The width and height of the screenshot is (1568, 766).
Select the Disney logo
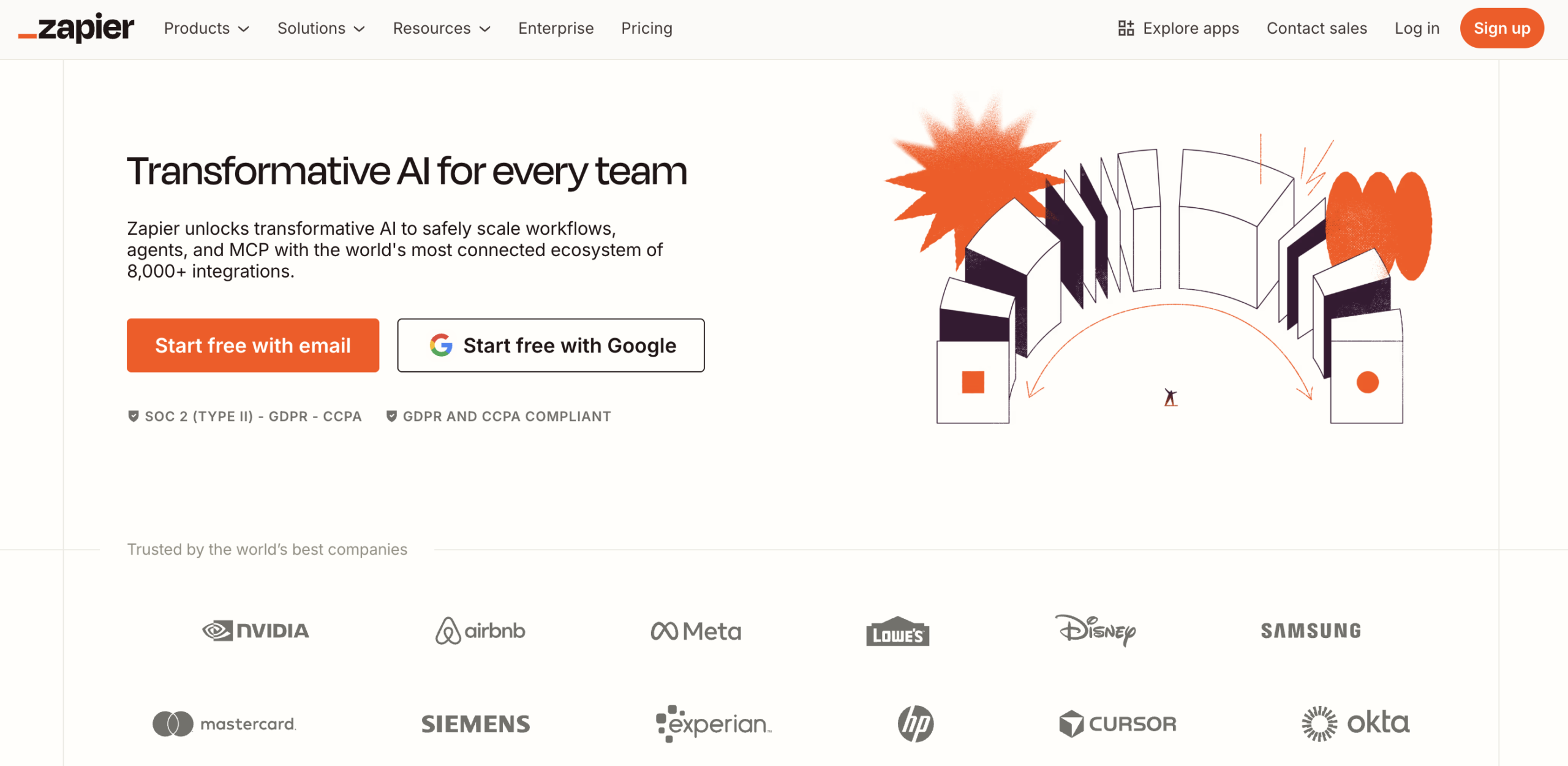pyautogui.click(x=1096, y=631)
